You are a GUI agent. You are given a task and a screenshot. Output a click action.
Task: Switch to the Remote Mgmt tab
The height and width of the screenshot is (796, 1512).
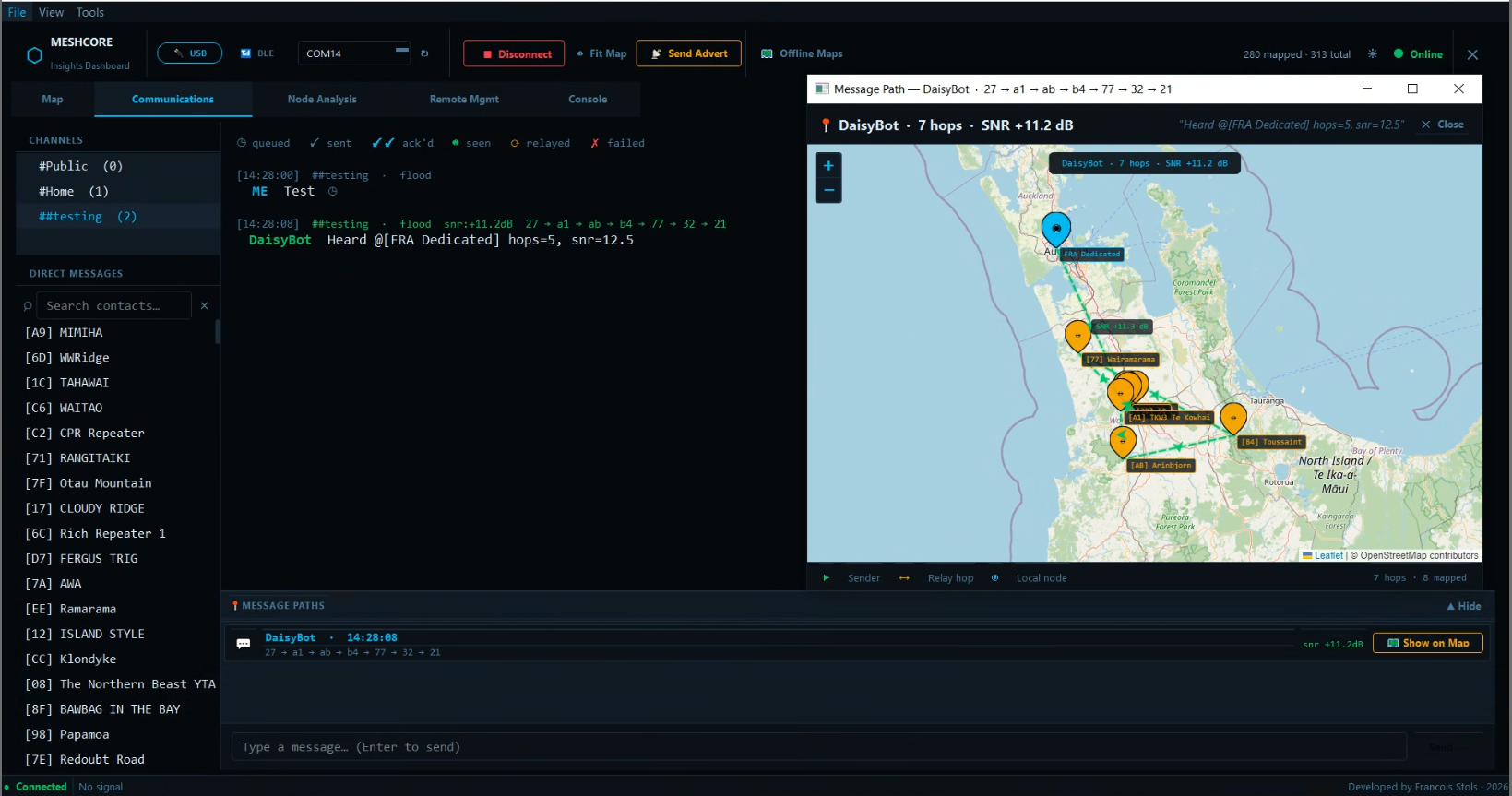click(464, 100)
